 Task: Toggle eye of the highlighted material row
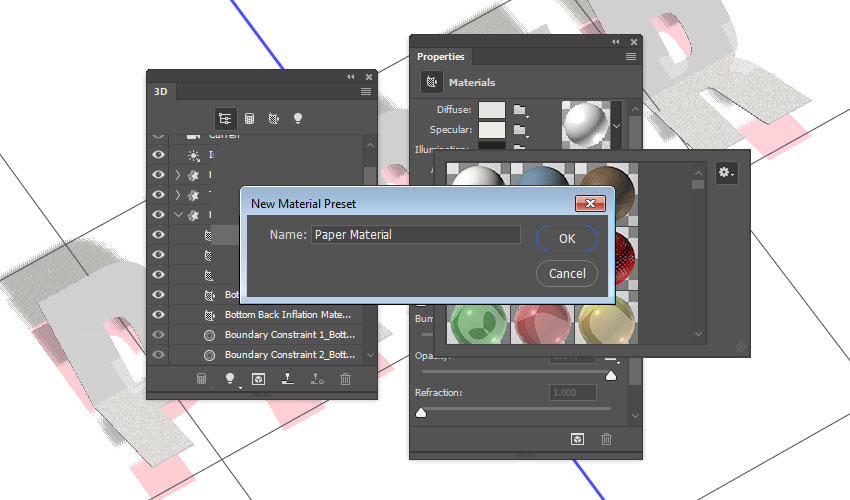pos(158,234)
